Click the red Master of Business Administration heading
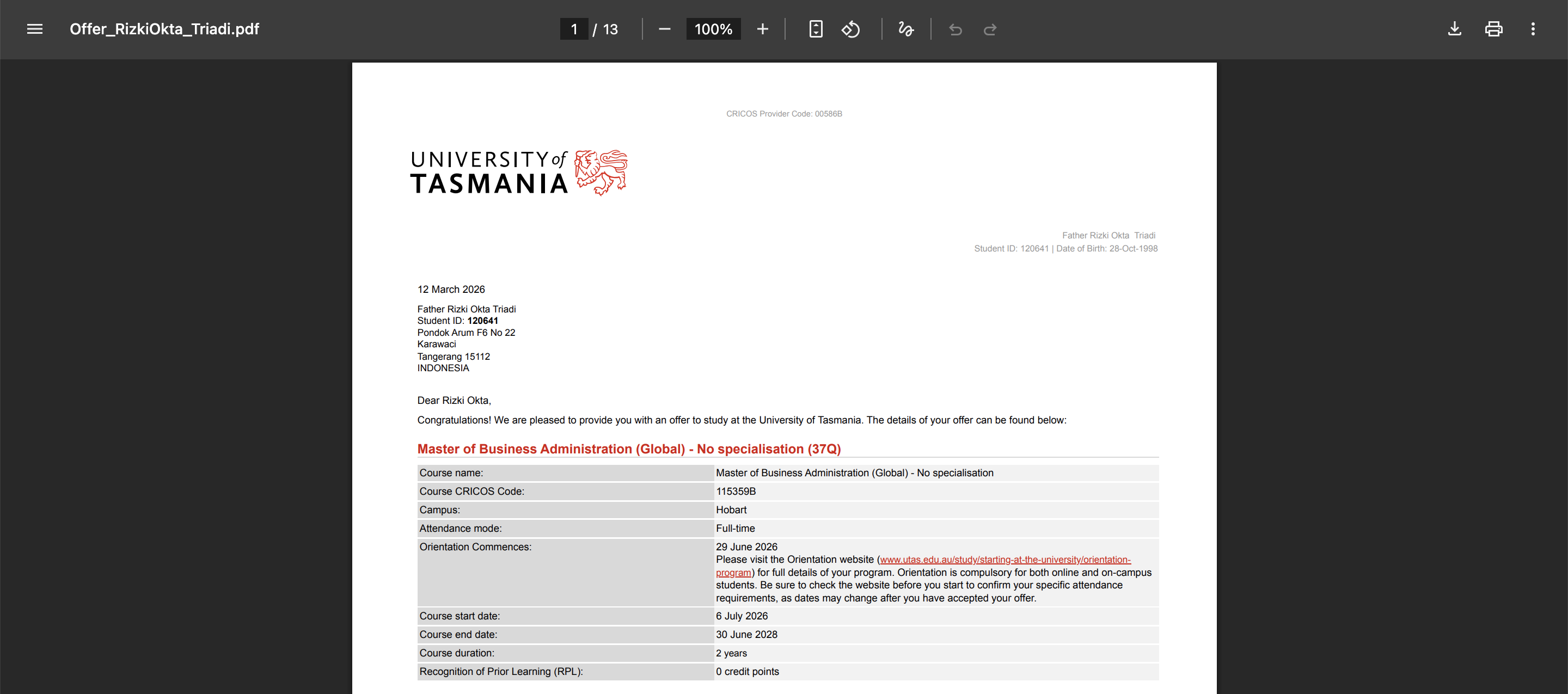This screenshot has width=1568, height=694. click(x=629, y=449)
